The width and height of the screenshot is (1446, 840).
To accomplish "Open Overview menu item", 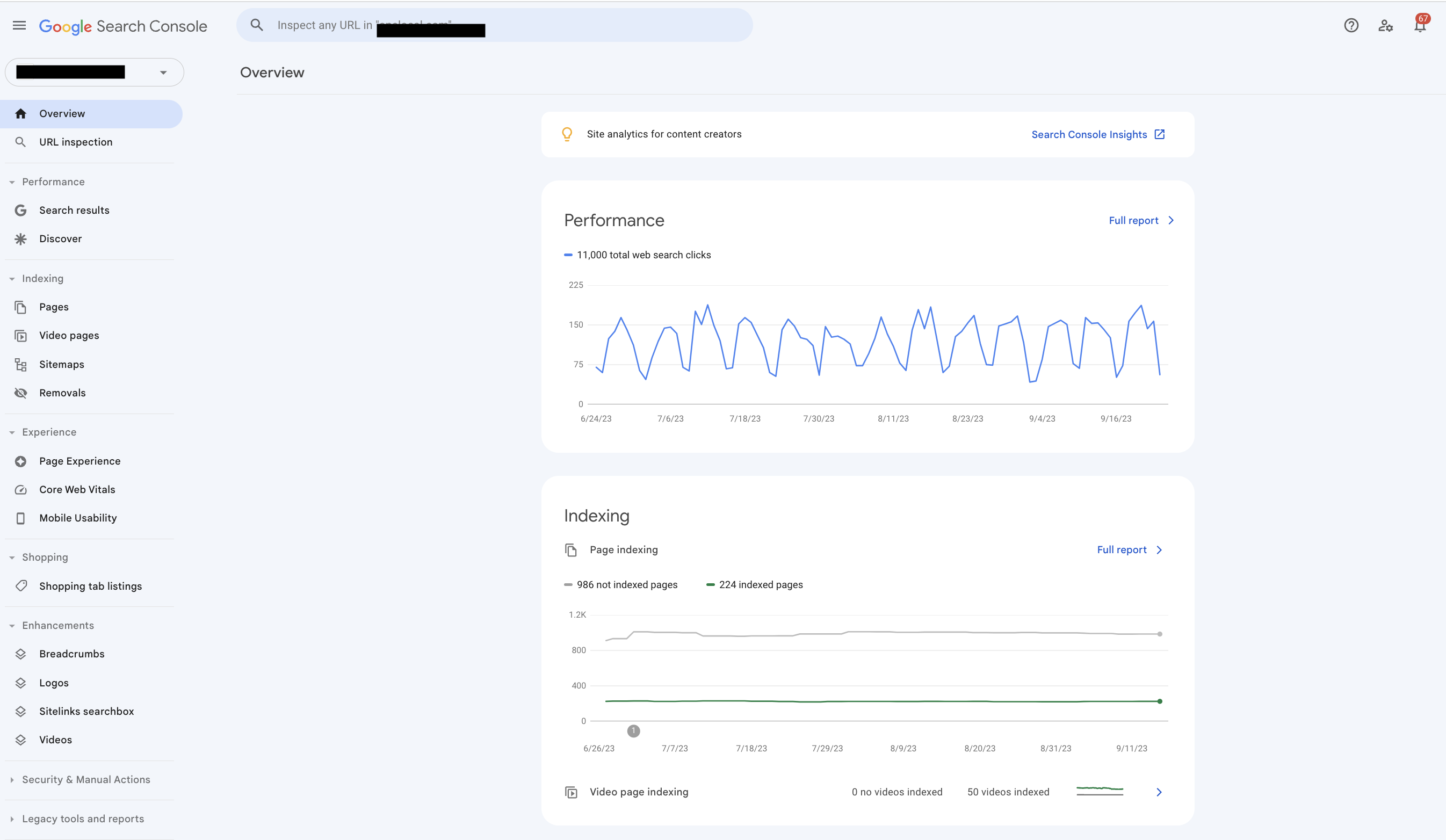I will pyautogui.click(x=61, y=113).
